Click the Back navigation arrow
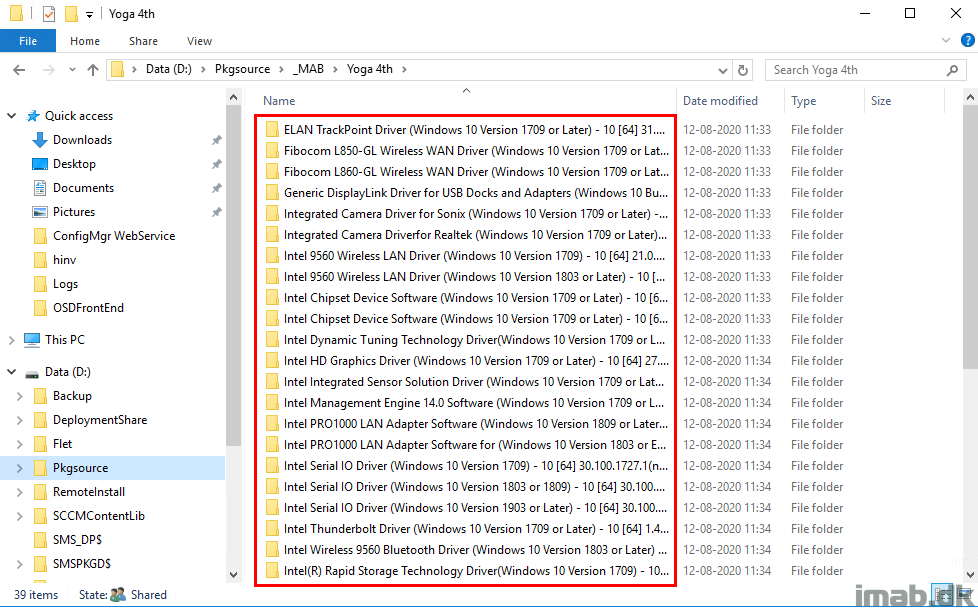This screenshot has height=608, width=978. coord(19,70)
